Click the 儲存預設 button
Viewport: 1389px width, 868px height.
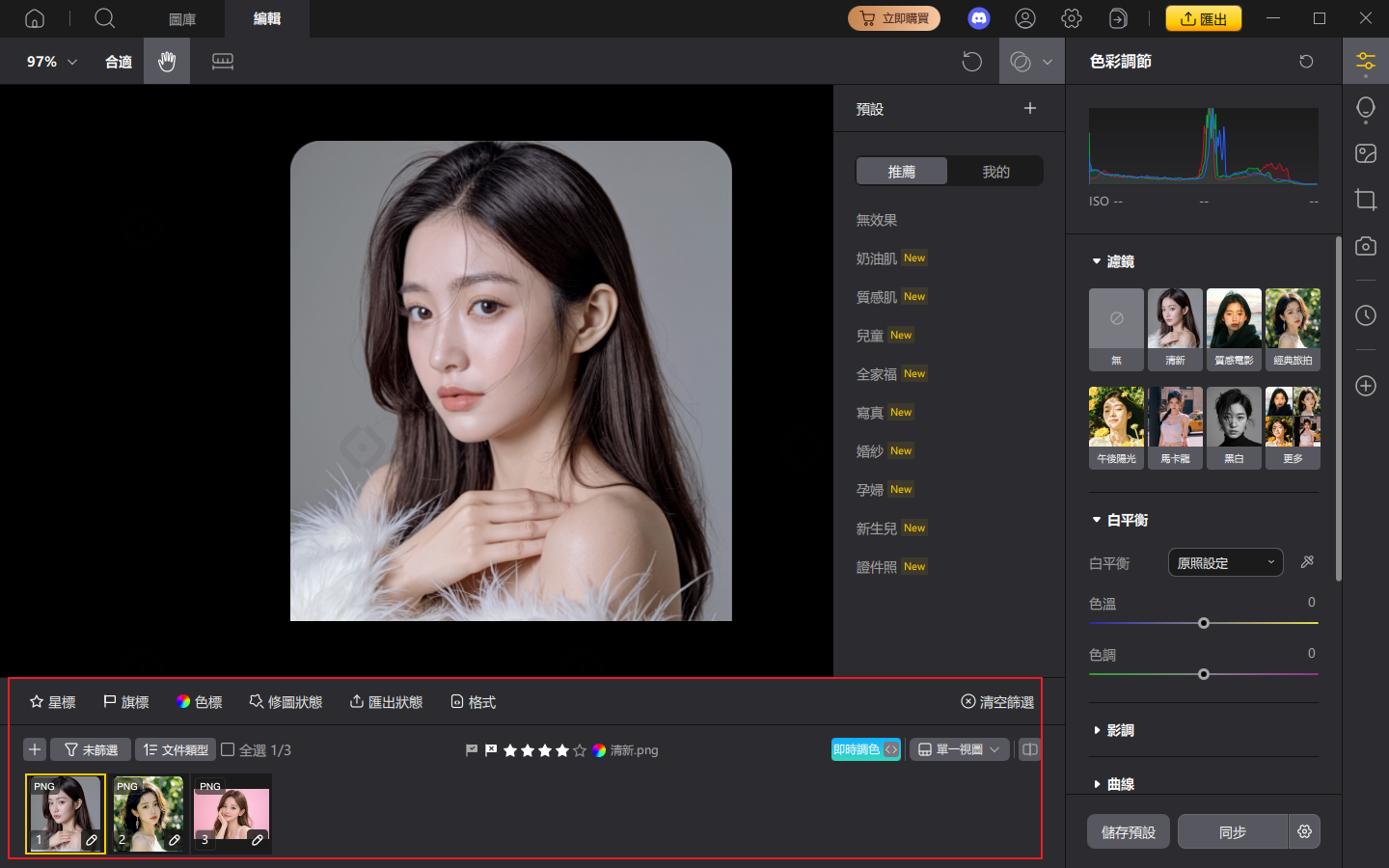[1129, 831]
